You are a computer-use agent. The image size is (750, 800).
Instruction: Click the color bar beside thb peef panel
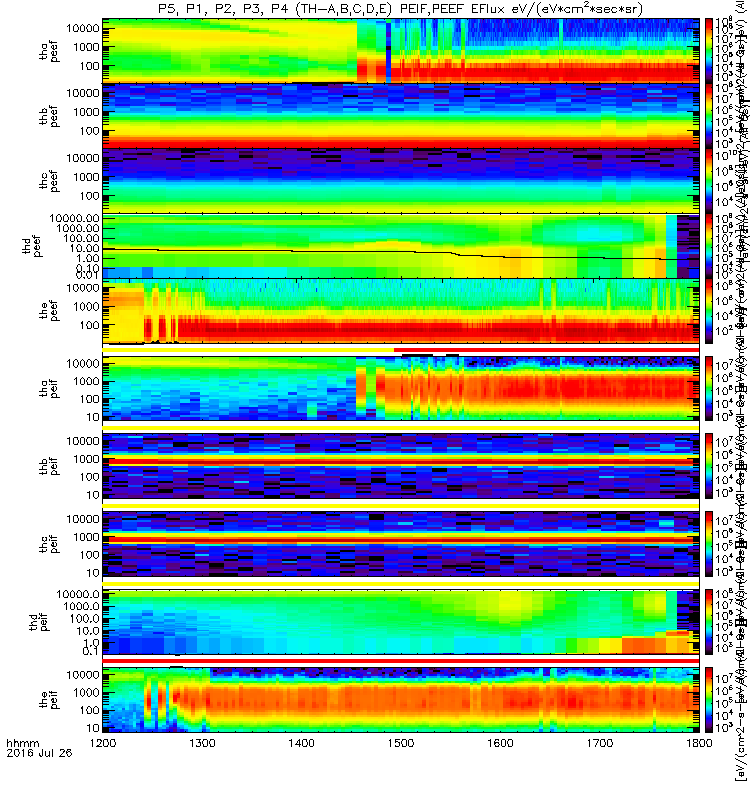(709, 116)
